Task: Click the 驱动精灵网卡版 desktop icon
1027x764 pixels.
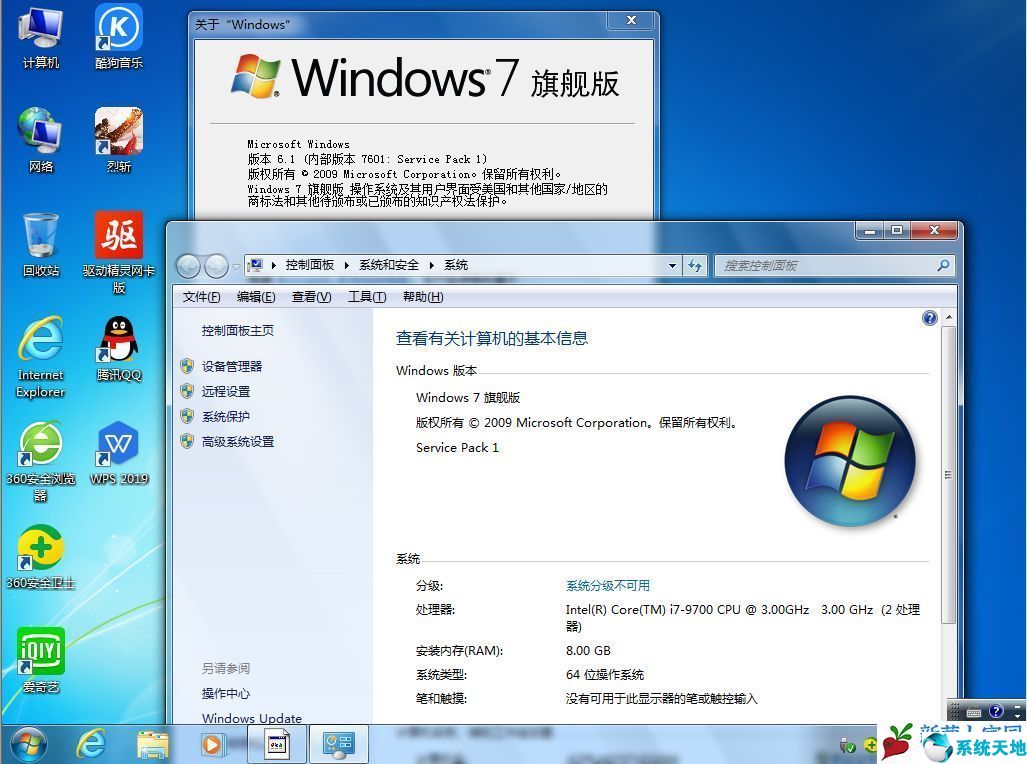Action: click(119, 252)
